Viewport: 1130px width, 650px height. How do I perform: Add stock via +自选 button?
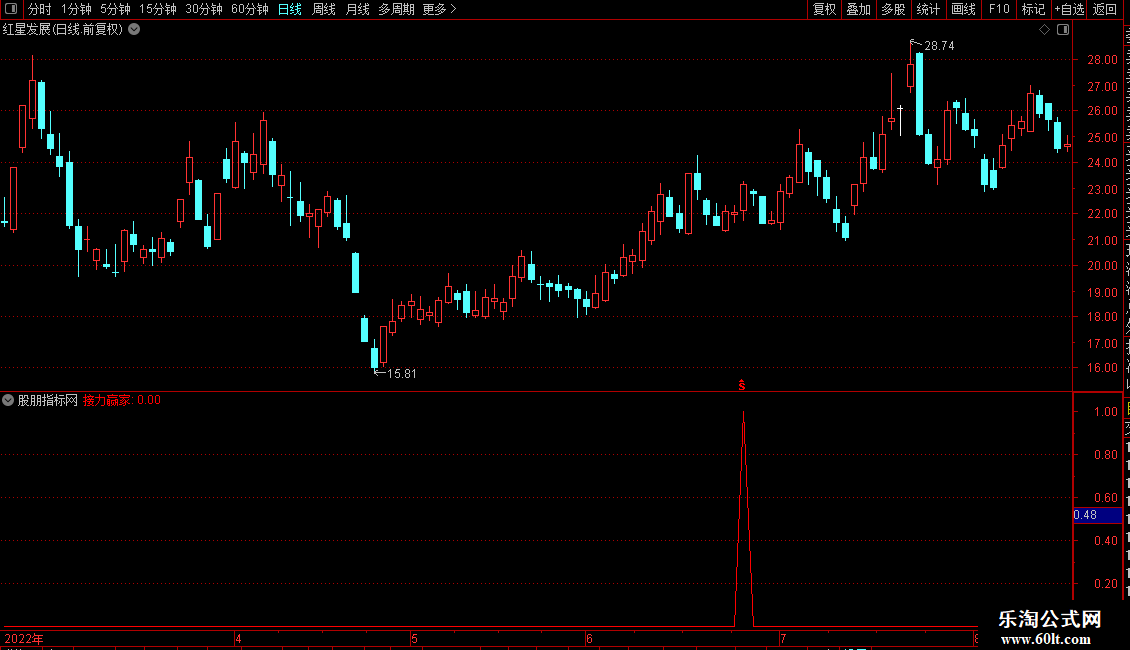point(1069,9)
